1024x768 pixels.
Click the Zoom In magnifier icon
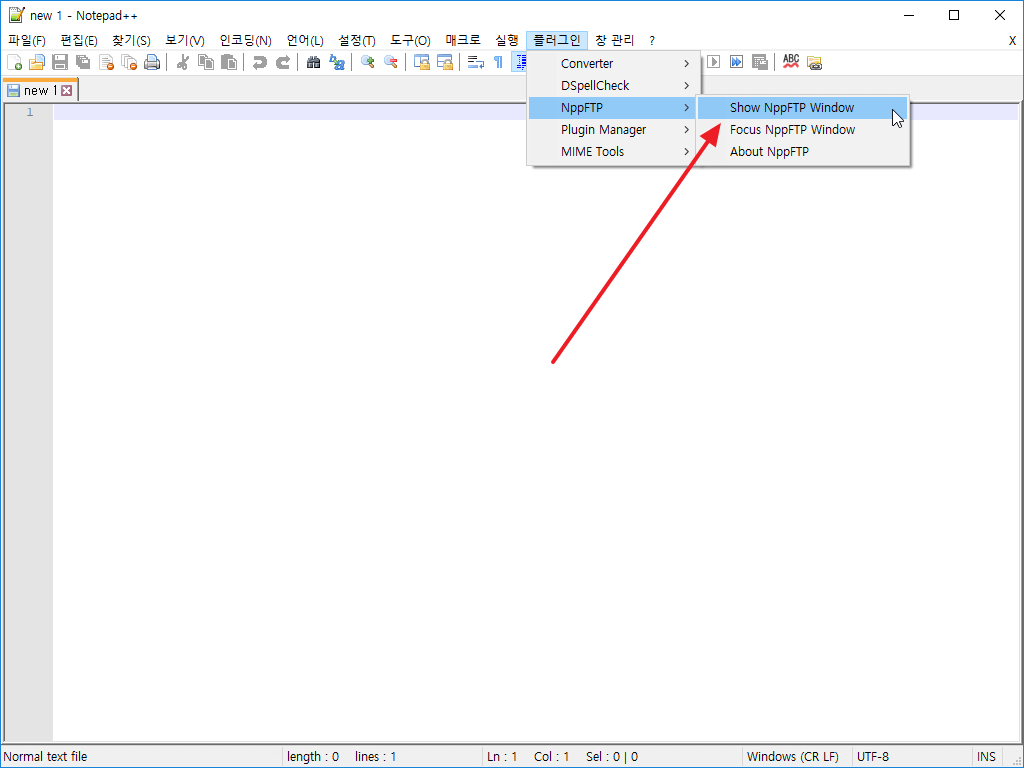point(368,62)
